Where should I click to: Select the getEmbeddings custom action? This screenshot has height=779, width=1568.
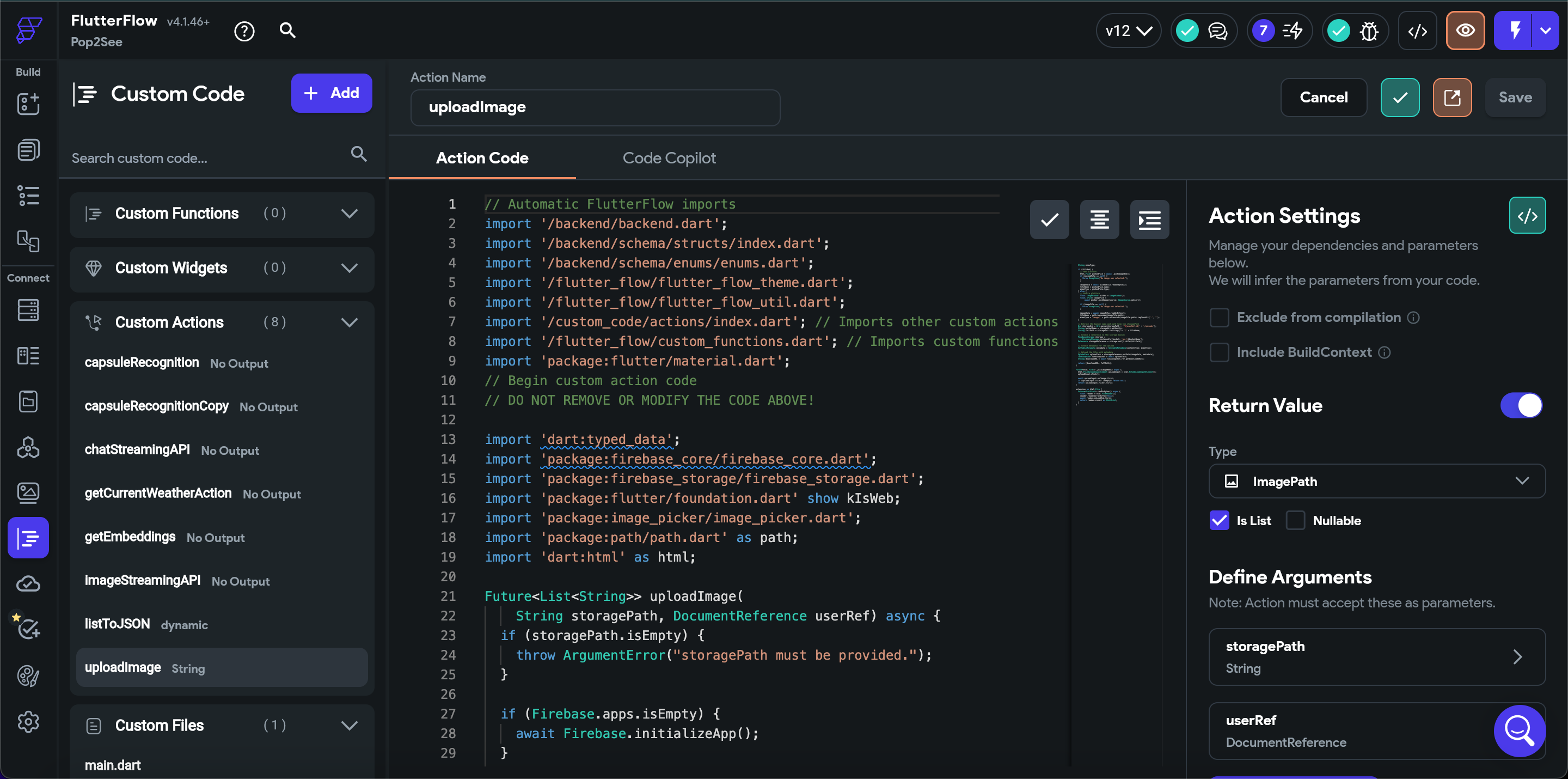click(x=130, y=537)
